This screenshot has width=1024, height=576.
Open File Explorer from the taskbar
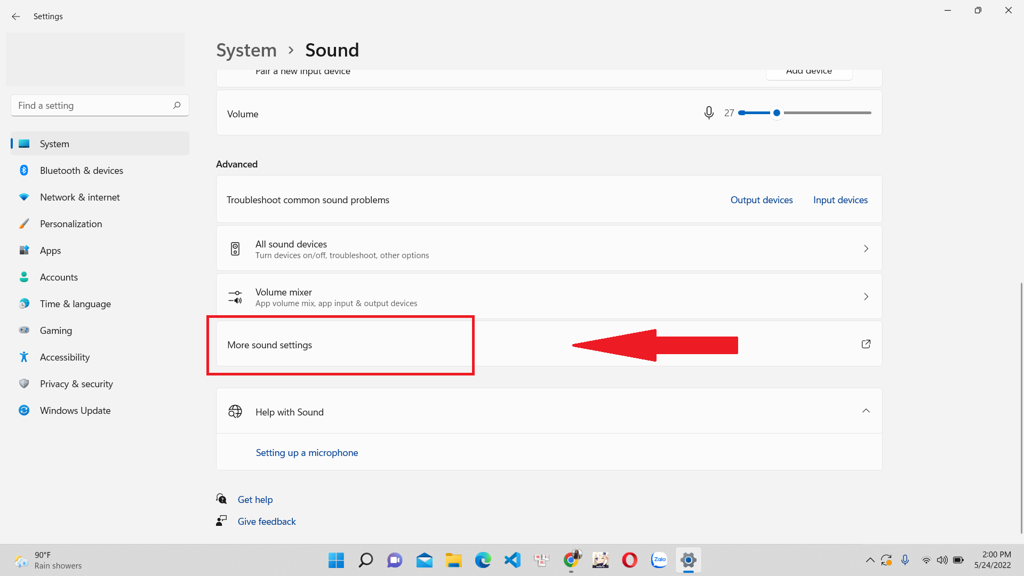pyautogui.click(x=454, y=560)
